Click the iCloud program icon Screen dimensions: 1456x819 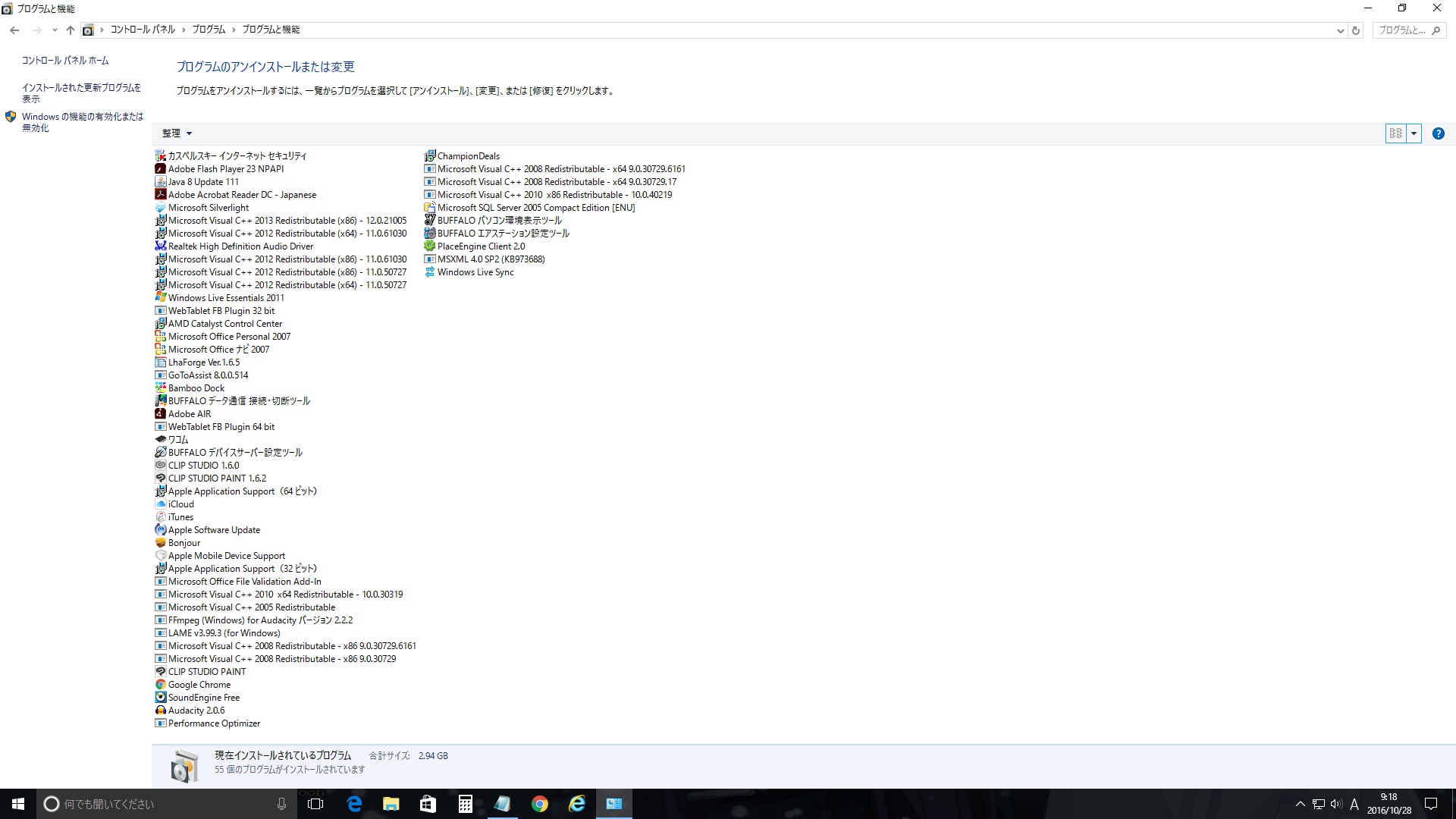pyautogui.click(x=161, y=504)
